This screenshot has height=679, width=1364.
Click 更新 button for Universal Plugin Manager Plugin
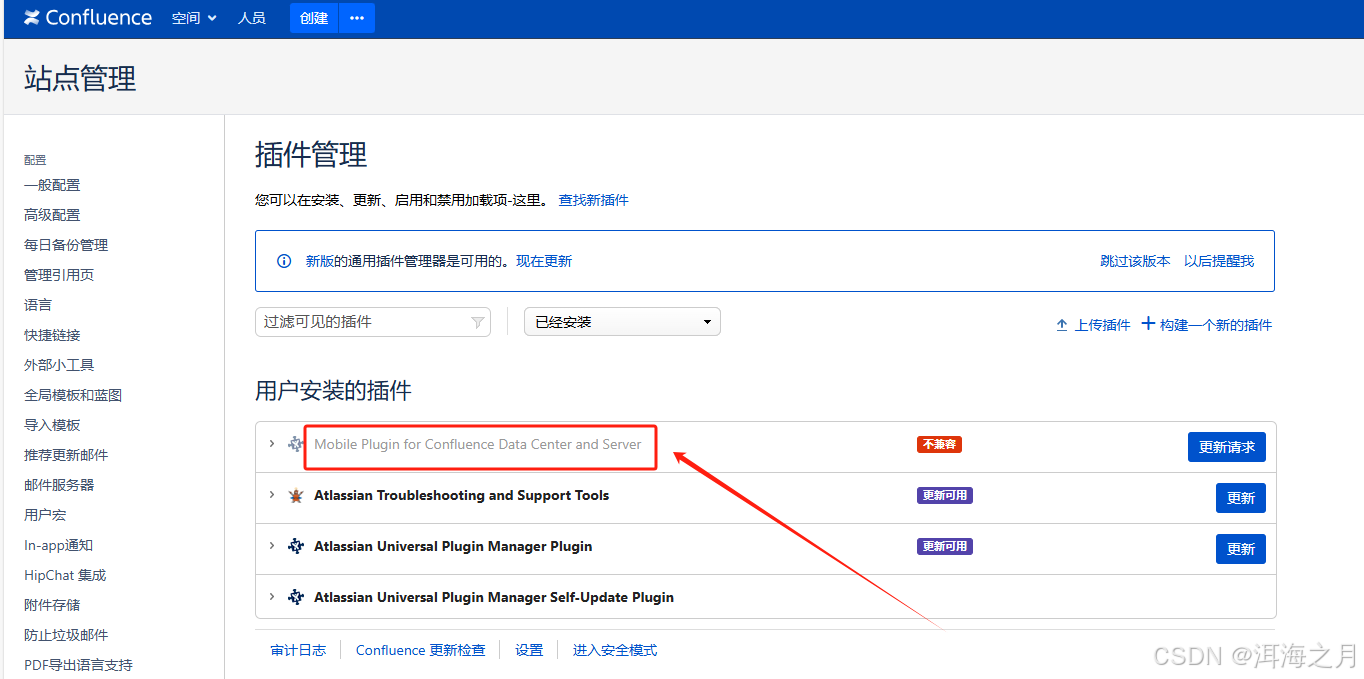1241,549
